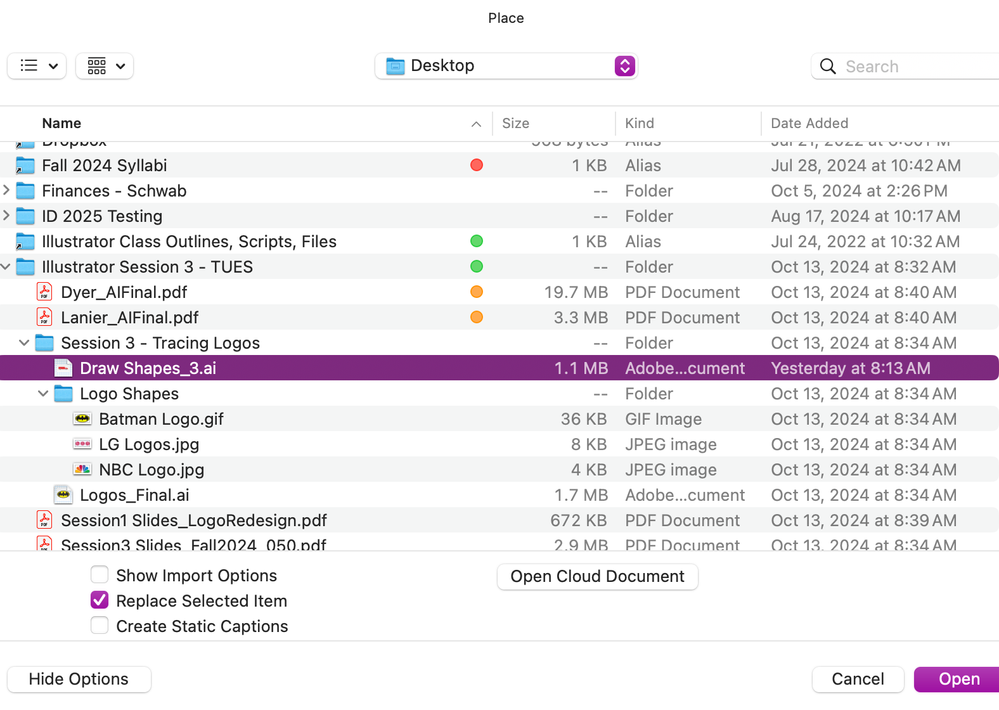Click the magnifying glass in the search field
Screen dimensions: 999x710
828,65
